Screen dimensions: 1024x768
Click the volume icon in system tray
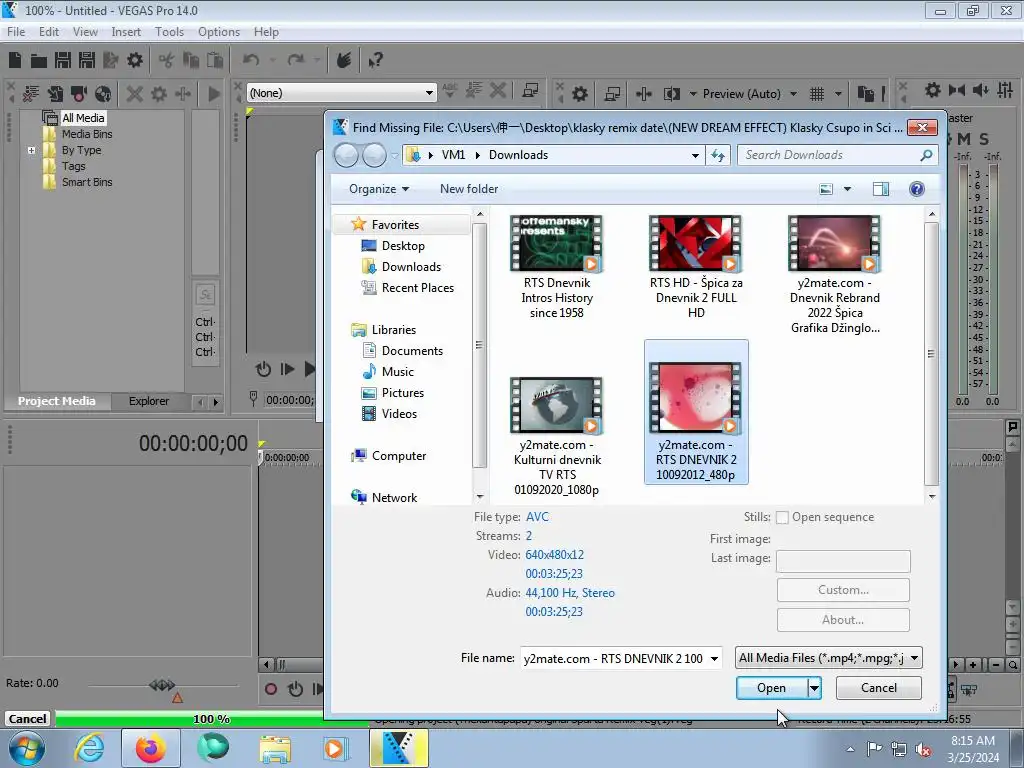click(923, 749)
